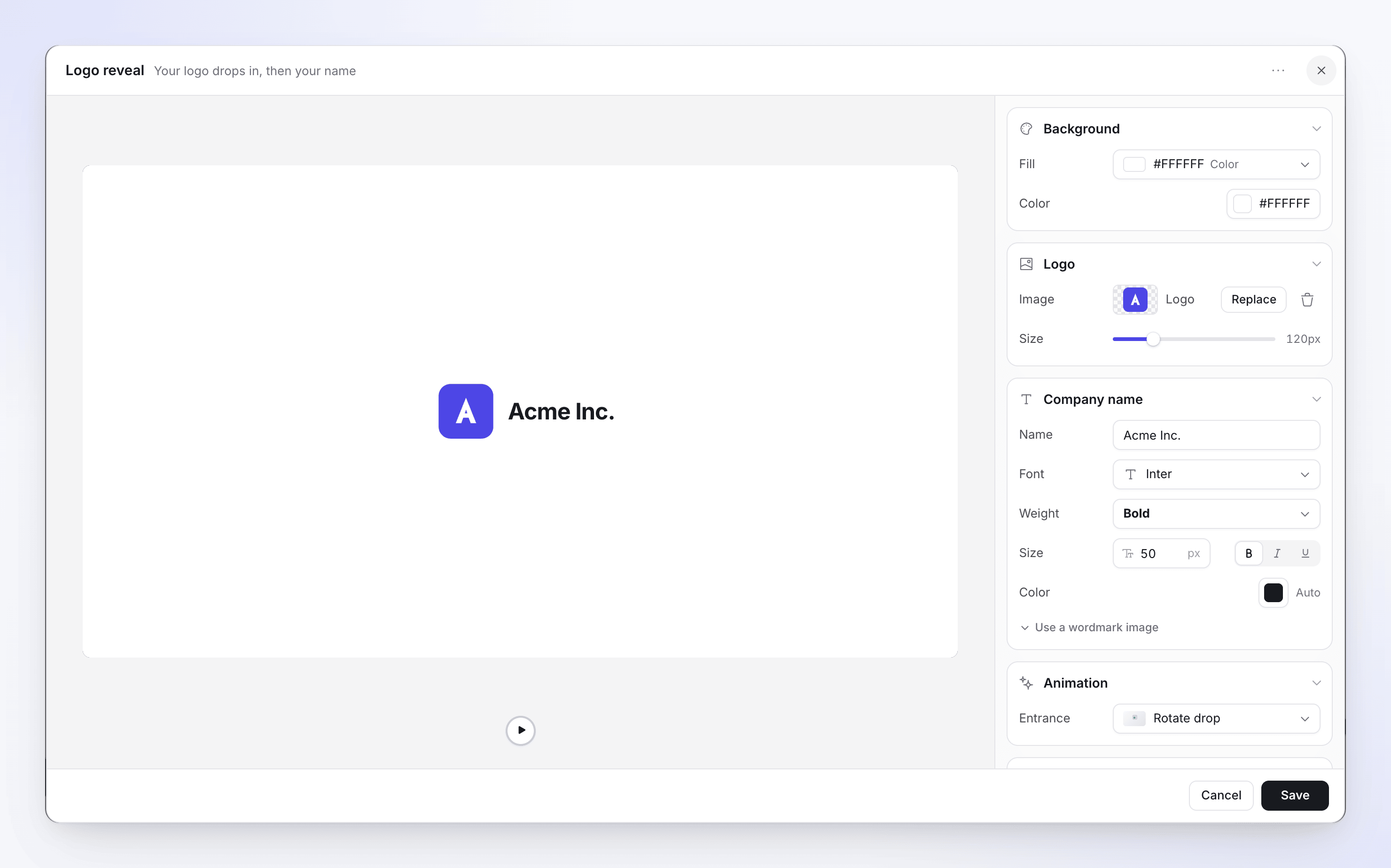
Task: Click the Company name text icon
Action: pyautogui.click(x=1026, y=400)
